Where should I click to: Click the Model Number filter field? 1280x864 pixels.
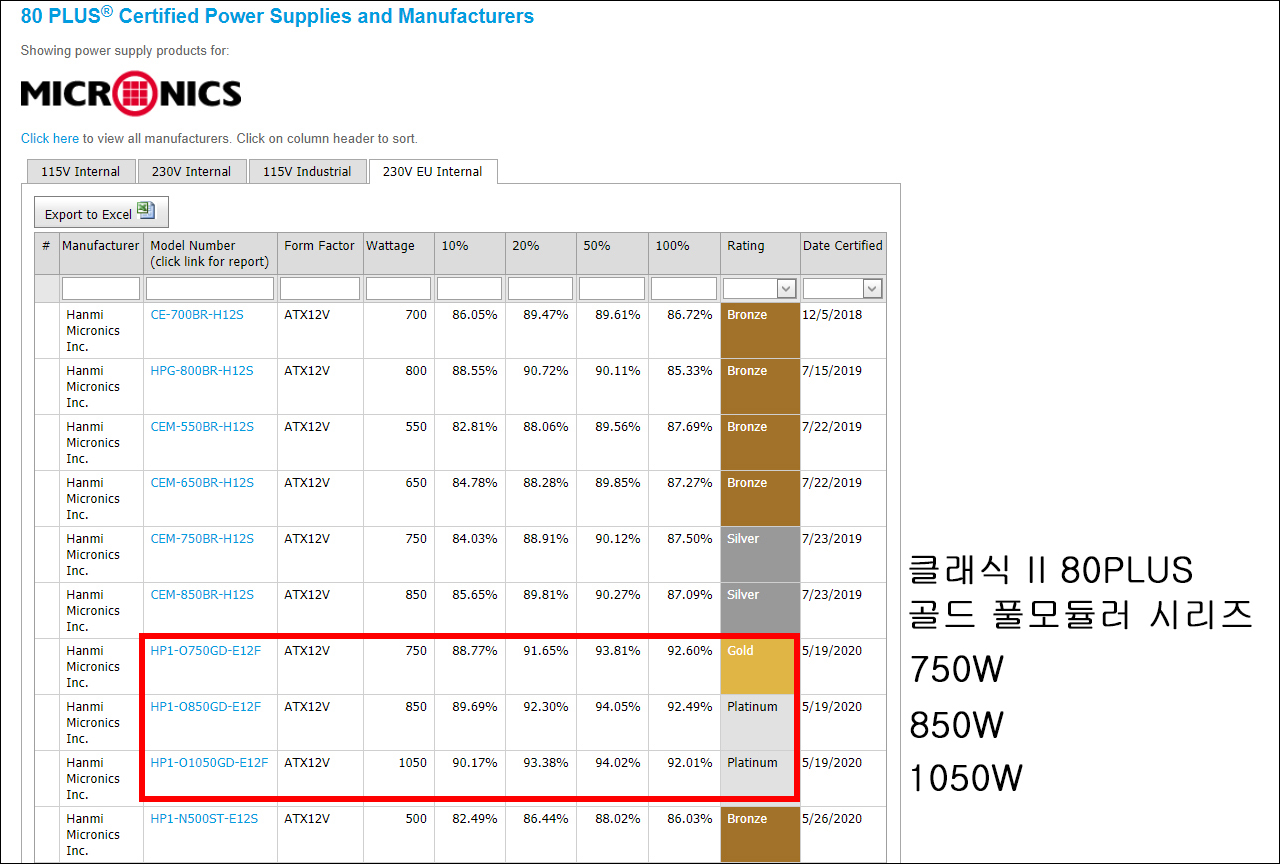point(210,289)
